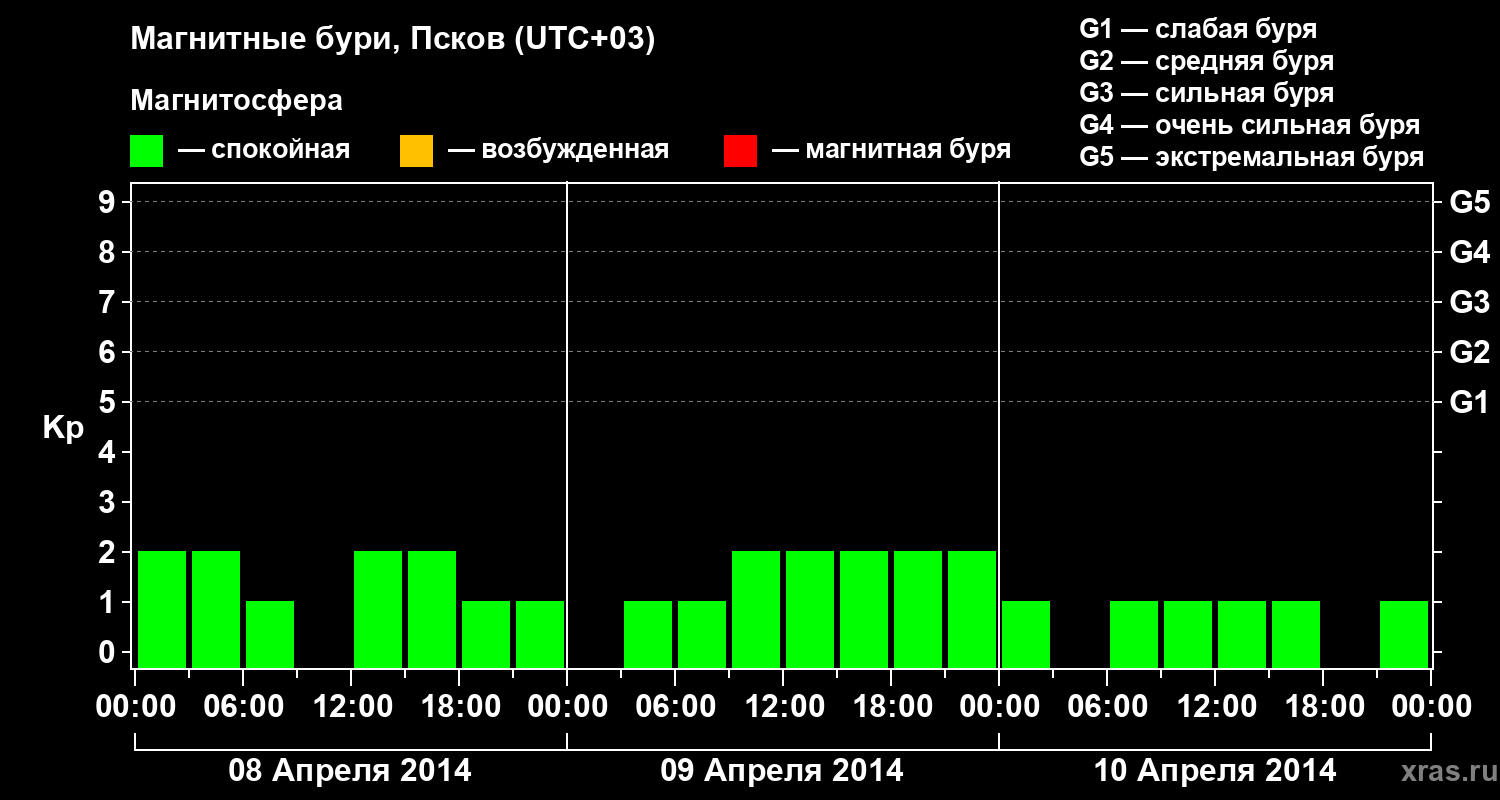Click the right-axis 'G5' level label
This screenshot has width=1500, height=800.
click(x=1469, y=202)
